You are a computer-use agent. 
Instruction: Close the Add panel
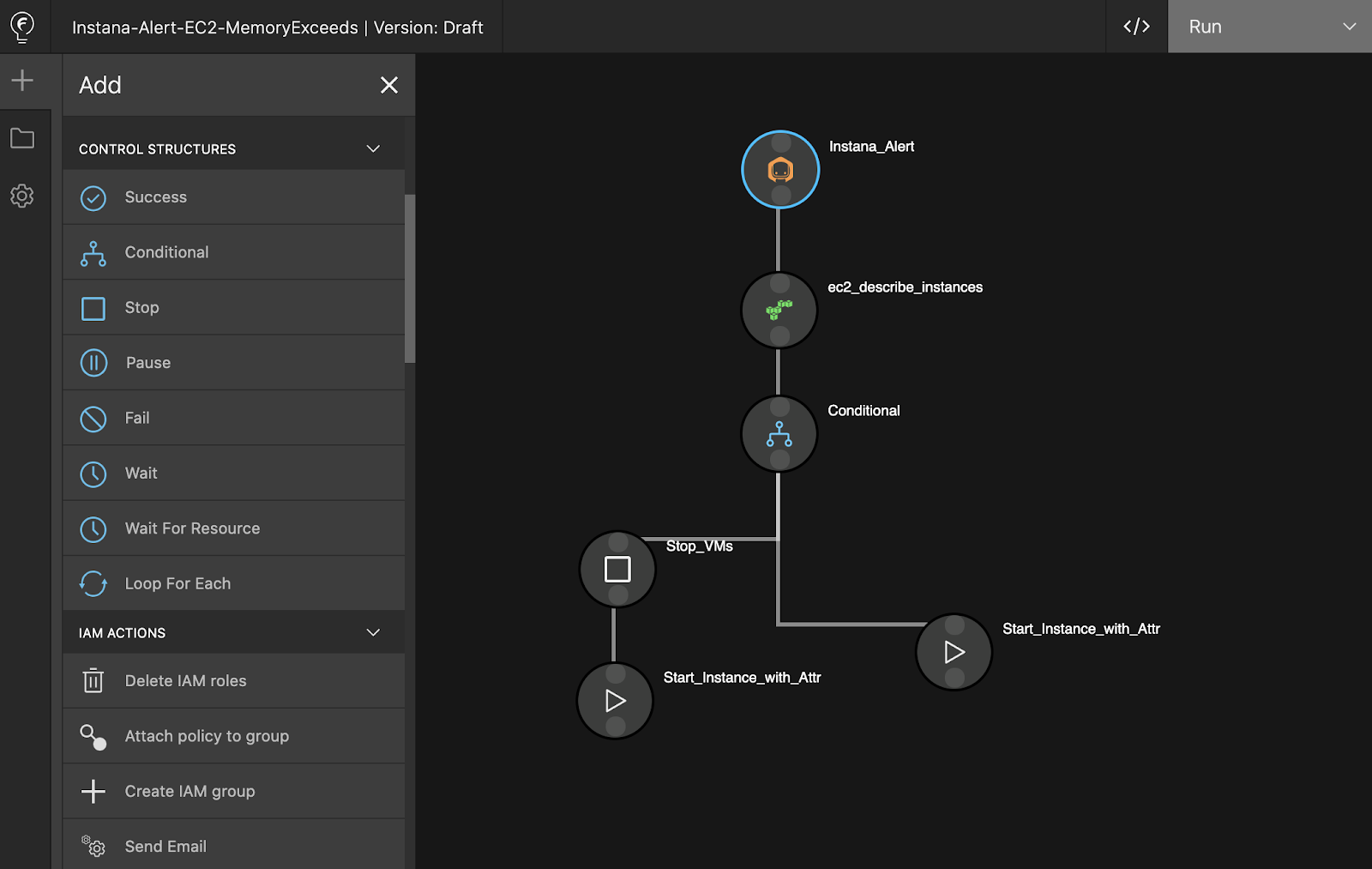389,85
